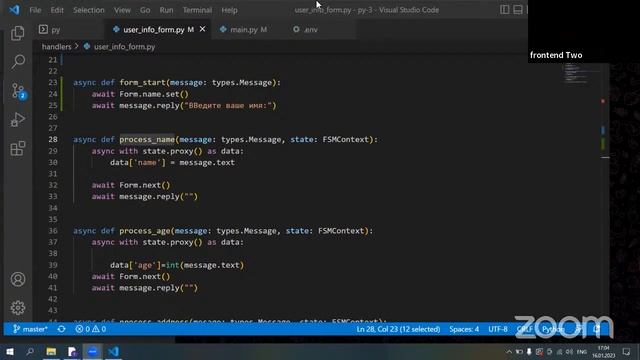This screenshot has width=640, height=360.
Task: Click form_start function name
Action: tap(142, 82)
